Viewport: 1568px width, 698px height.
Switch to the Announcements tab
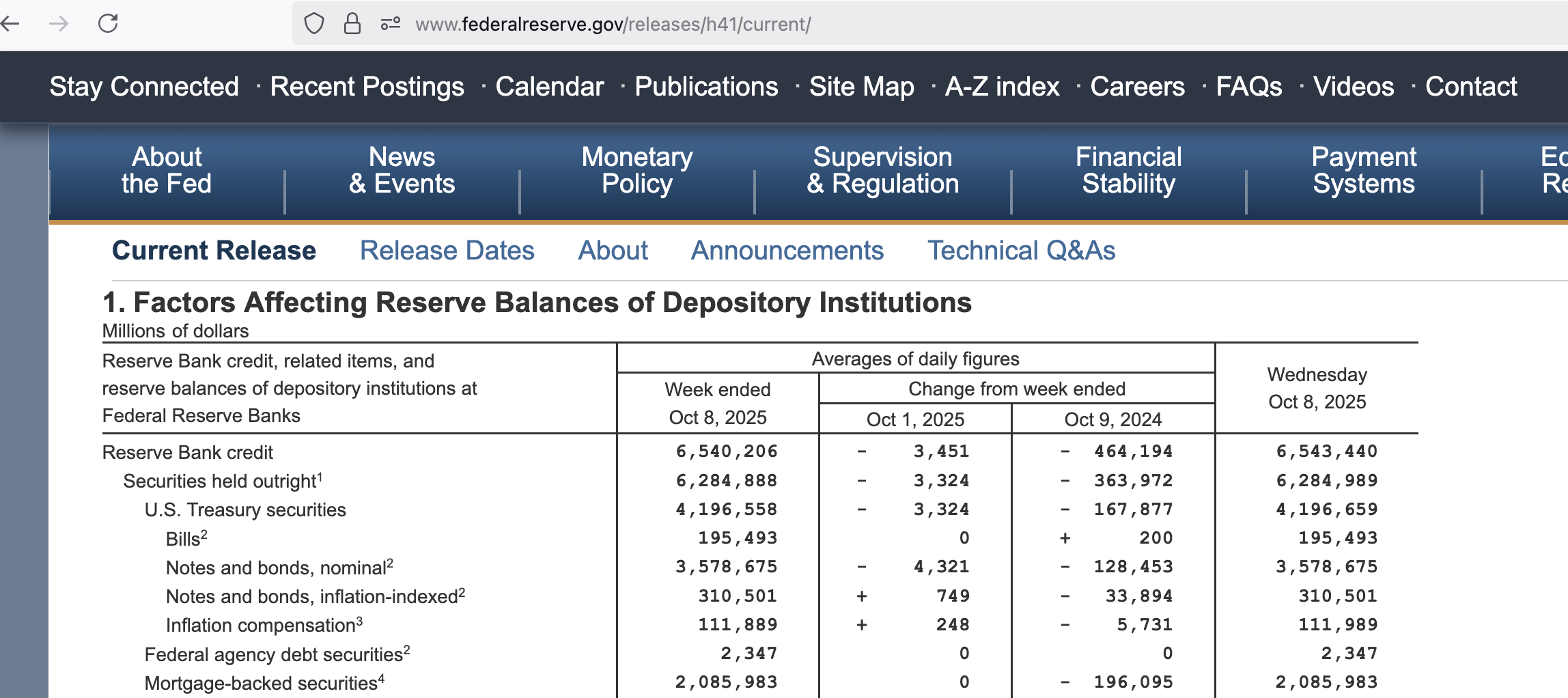(x=787, y=251)
